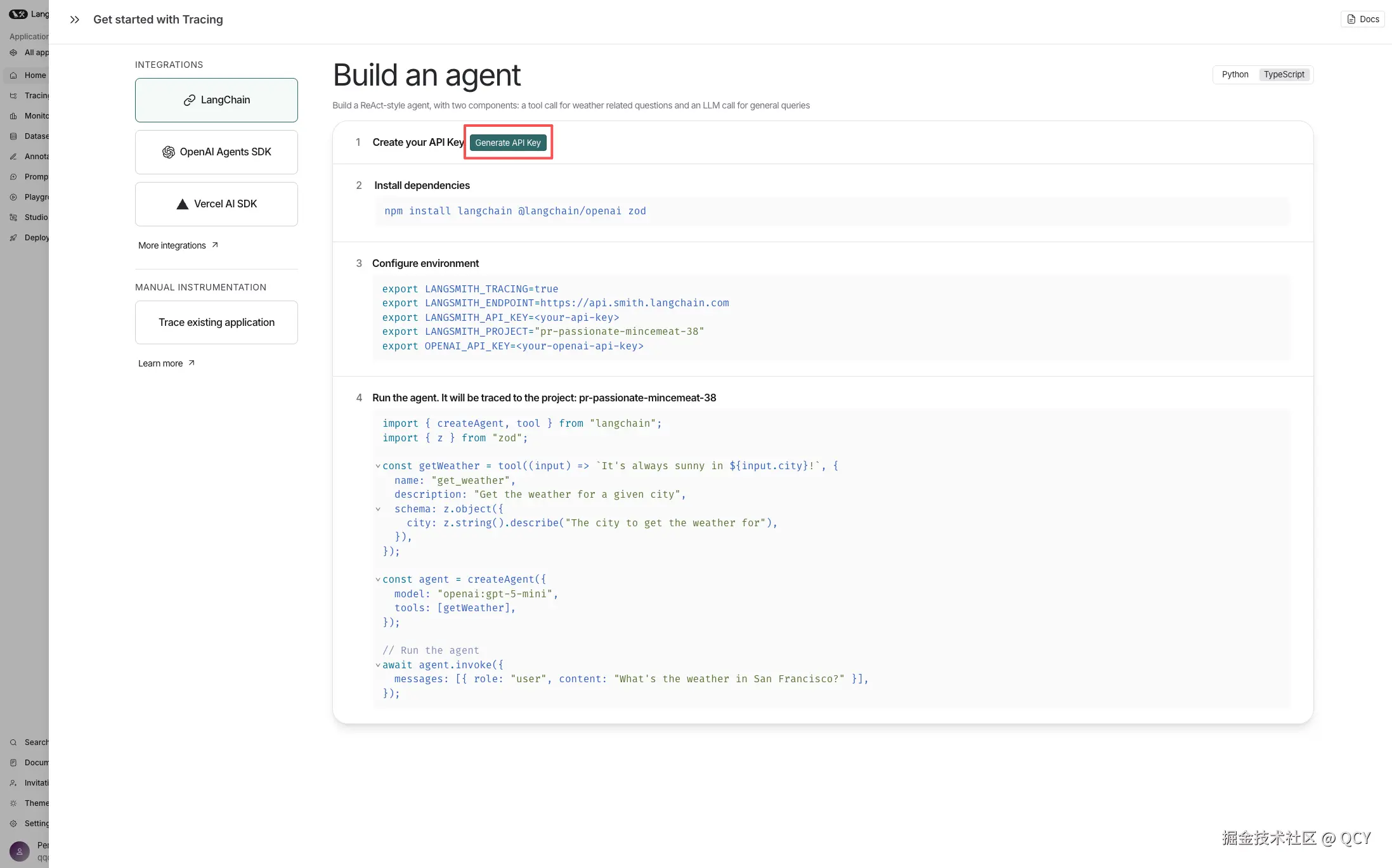Click the Monitoring bar chart icon
1392x868 pixels.
pyautogui.click(x=13, y=116)
